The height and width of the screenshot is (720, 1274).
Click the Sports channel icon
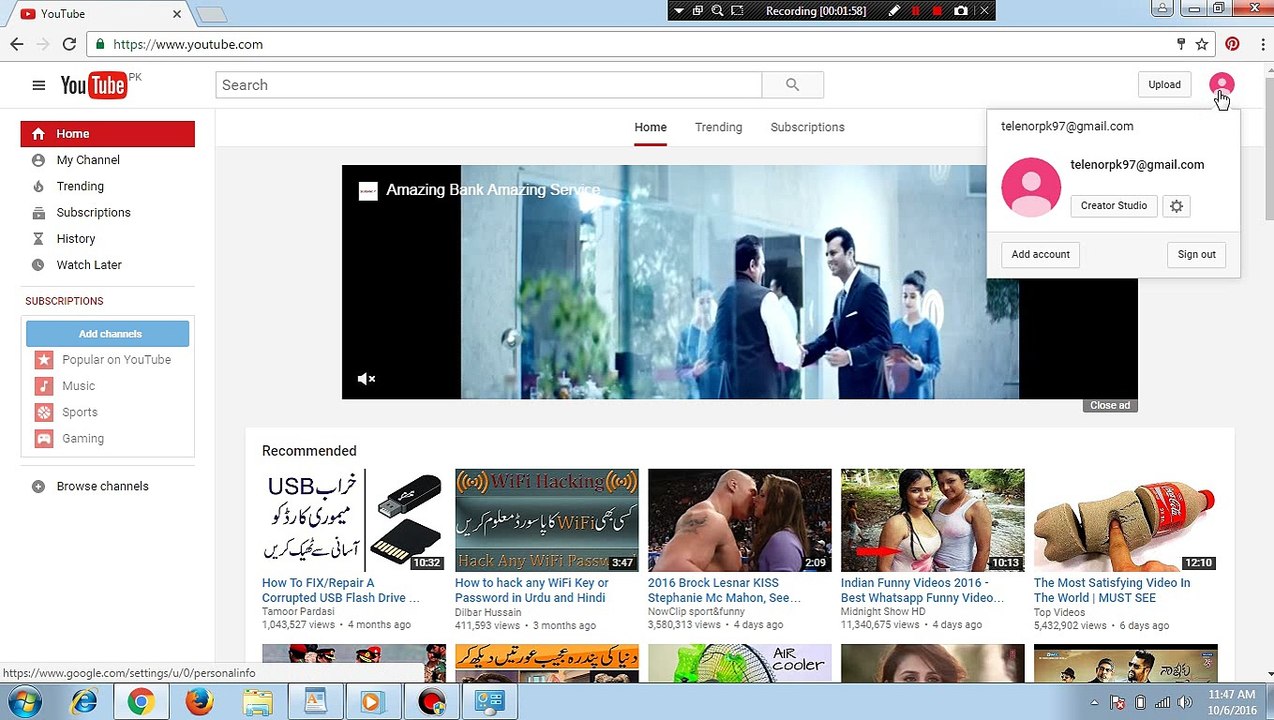(x=44, y=412)
